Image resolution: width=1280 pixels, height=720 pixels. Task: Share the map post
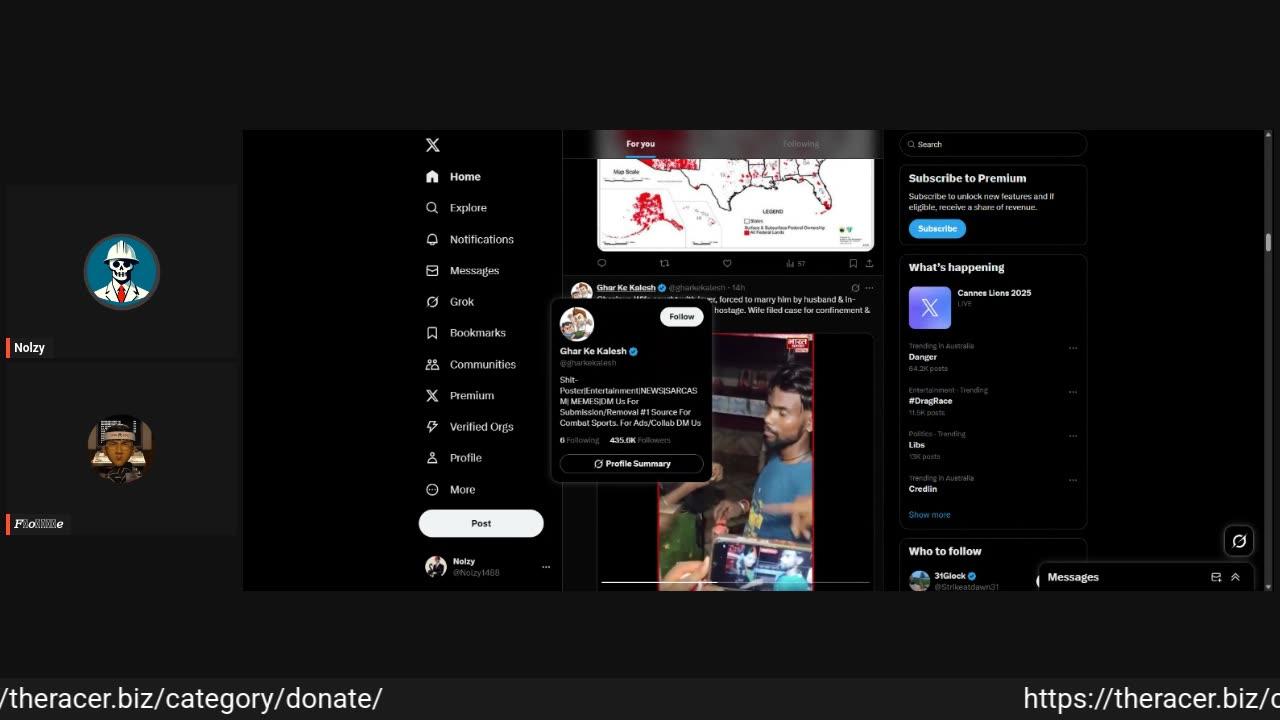[869, 263]
